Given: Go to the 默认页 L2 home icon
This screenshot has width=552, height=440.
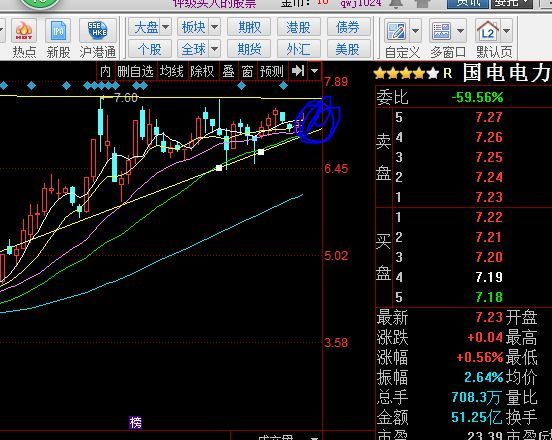Looking at the screenshot, I should pyautogui.click(x=488, y=31).
